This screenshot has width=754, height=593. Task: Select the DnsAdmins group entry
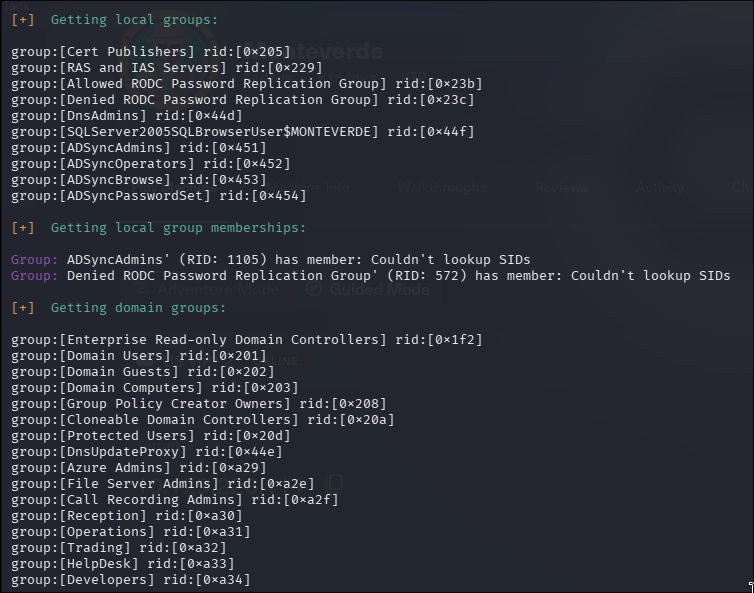[127, 115]
